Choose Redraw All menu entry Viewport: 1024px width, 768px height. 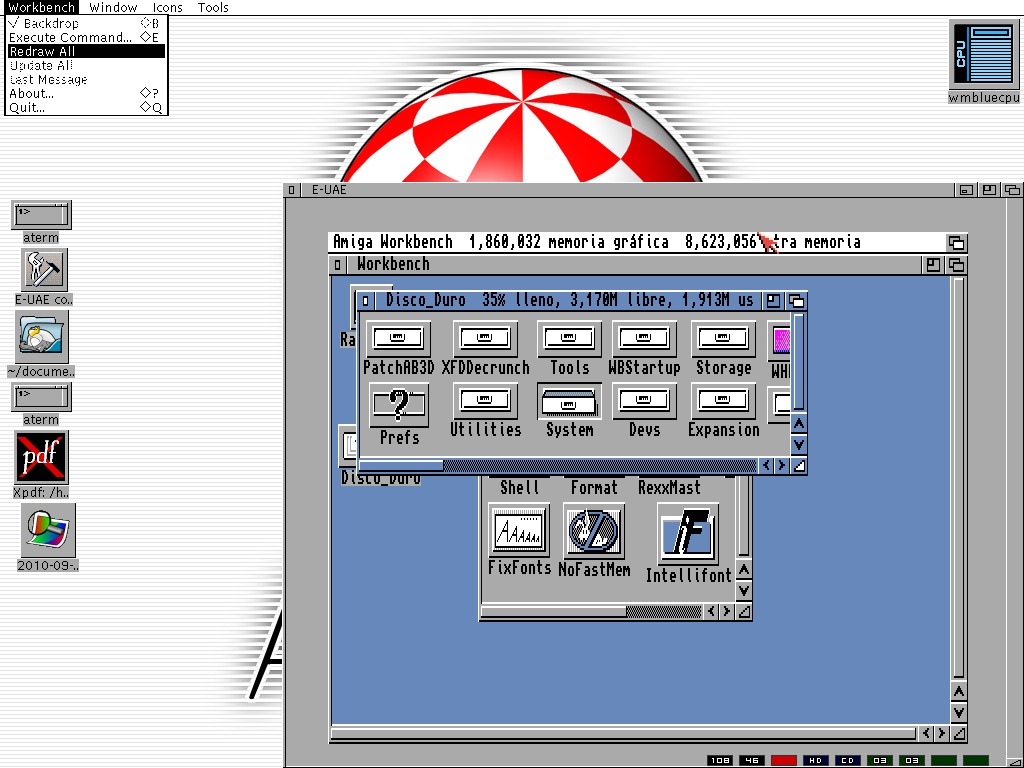click(86, 52)
